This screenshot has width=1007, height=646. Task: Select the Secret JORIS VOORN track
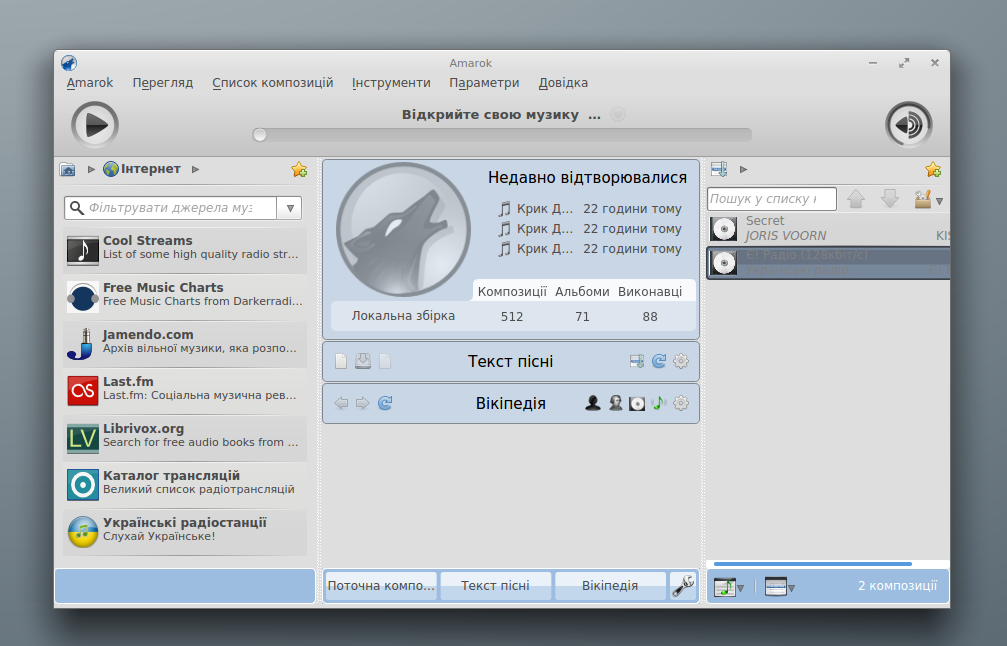coord(828,229)
